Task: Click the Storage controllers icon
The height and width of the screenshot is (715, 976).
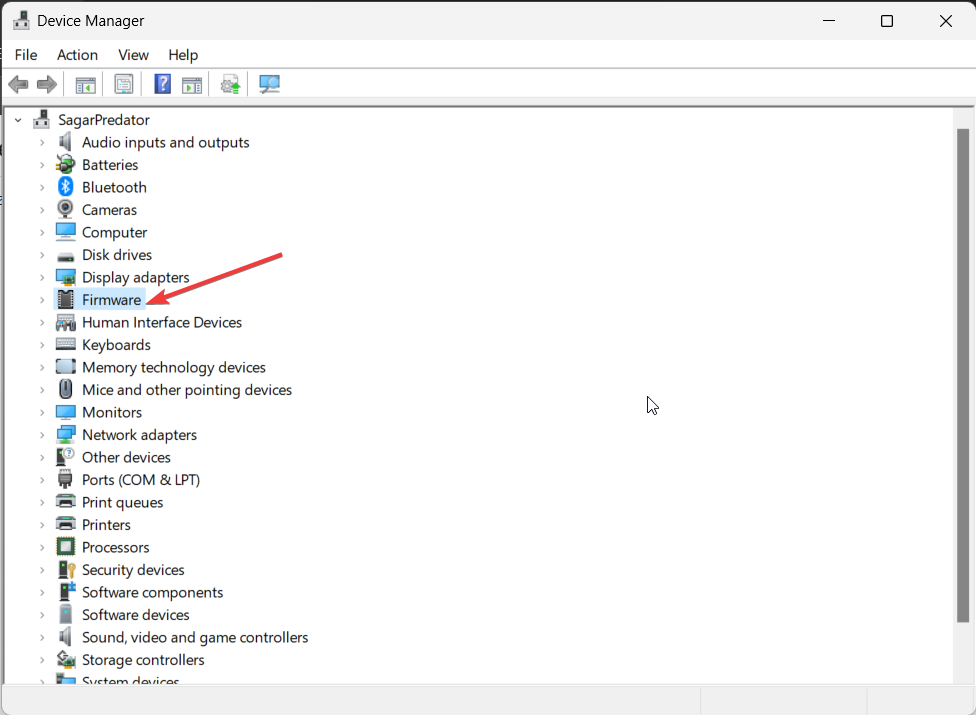Action: click(65, 659)
